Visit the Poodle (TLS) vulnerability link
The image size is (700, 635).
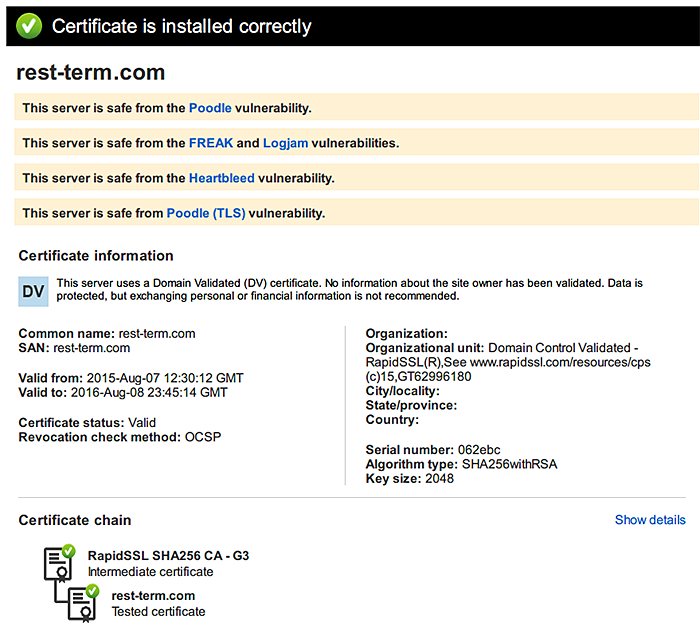click(205, 213)
